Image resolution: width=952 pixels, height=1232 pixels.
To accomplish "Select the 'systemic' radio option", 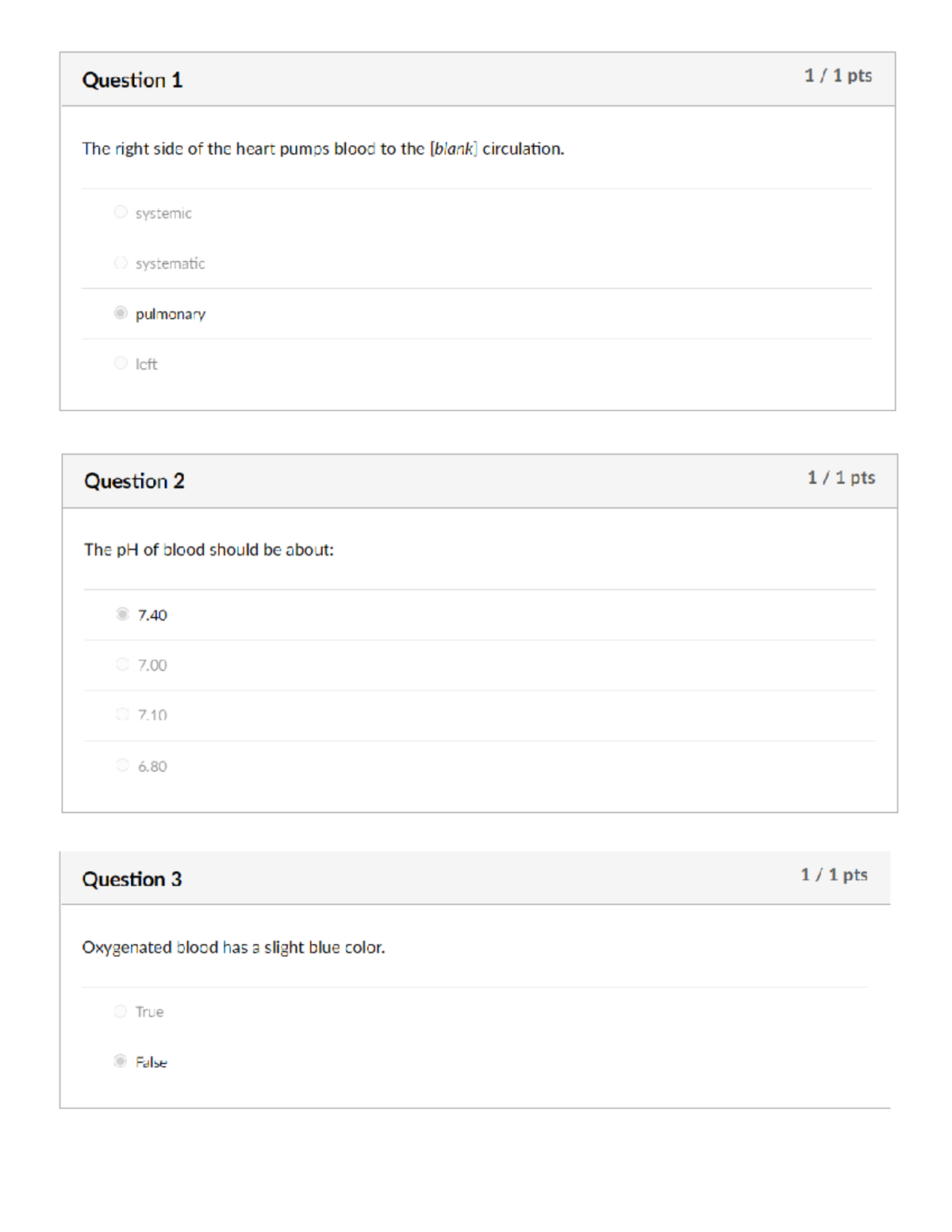I will [121, 212].
